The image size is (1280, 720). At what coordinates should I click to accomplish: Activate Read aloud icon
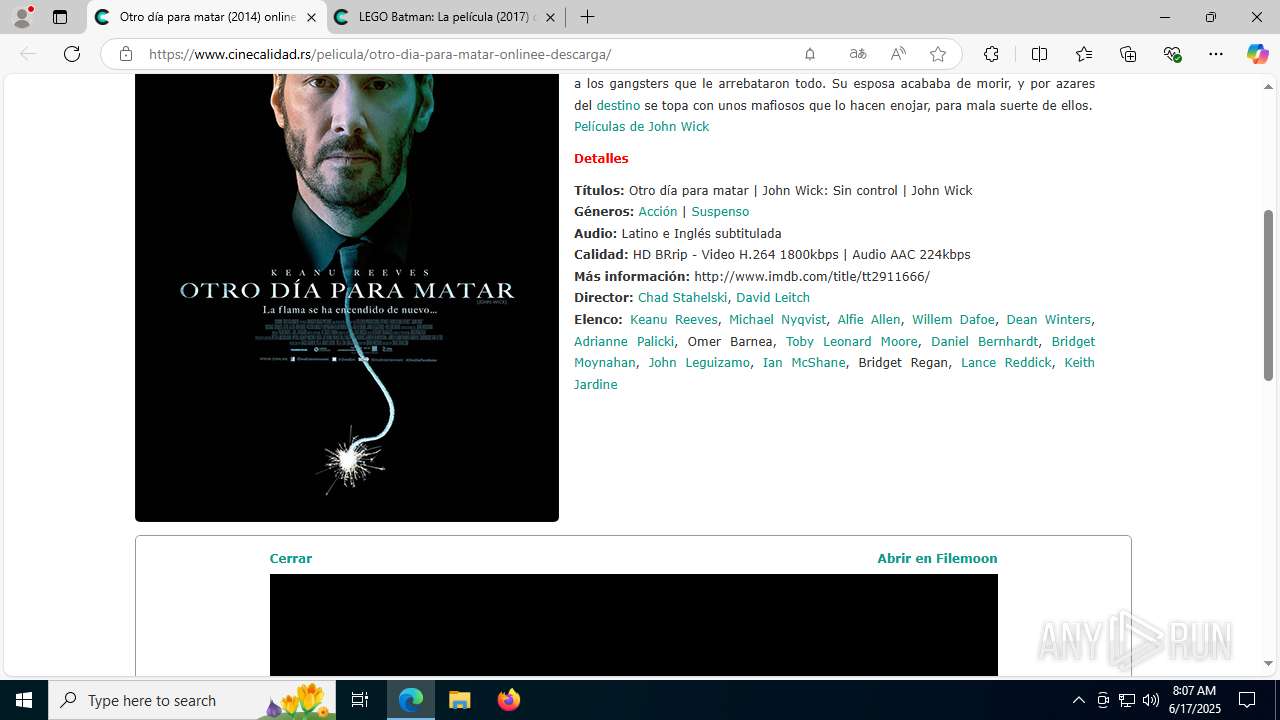click(x=898, y=54)
